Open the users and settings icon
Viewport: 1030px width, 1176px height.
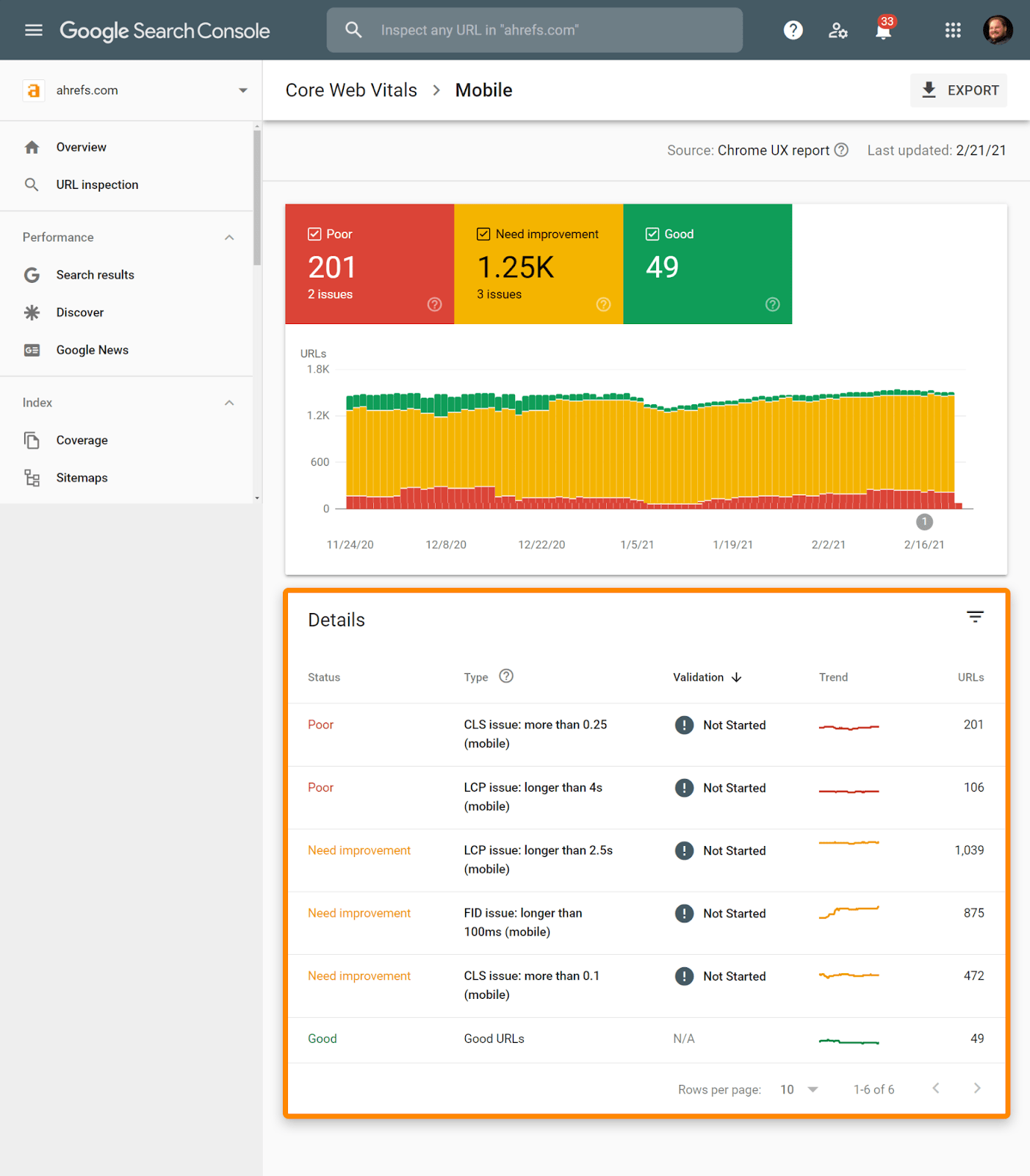coord(838,30)
